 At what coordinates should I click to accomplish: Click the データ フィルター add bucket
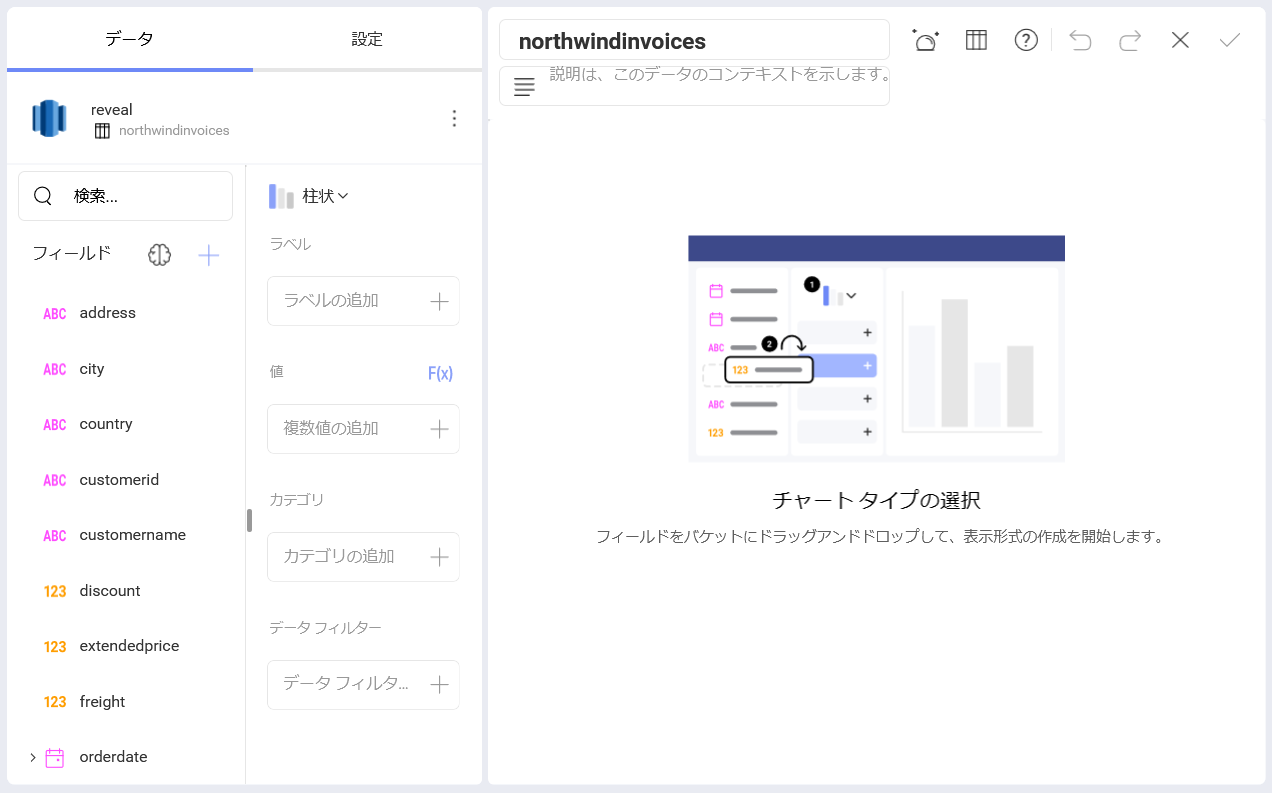[363, 685]
